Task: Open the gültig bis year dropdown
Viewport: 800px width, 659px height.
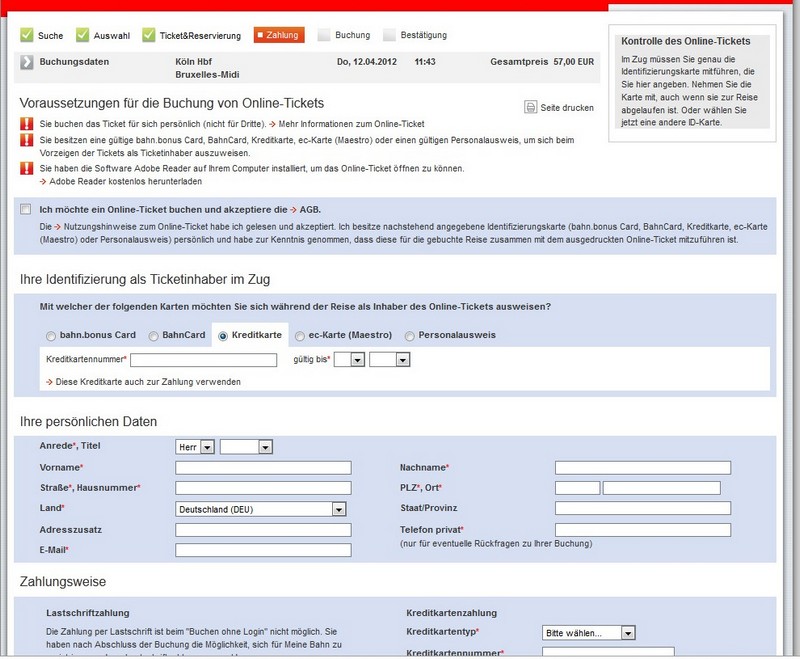Action: 390,360
